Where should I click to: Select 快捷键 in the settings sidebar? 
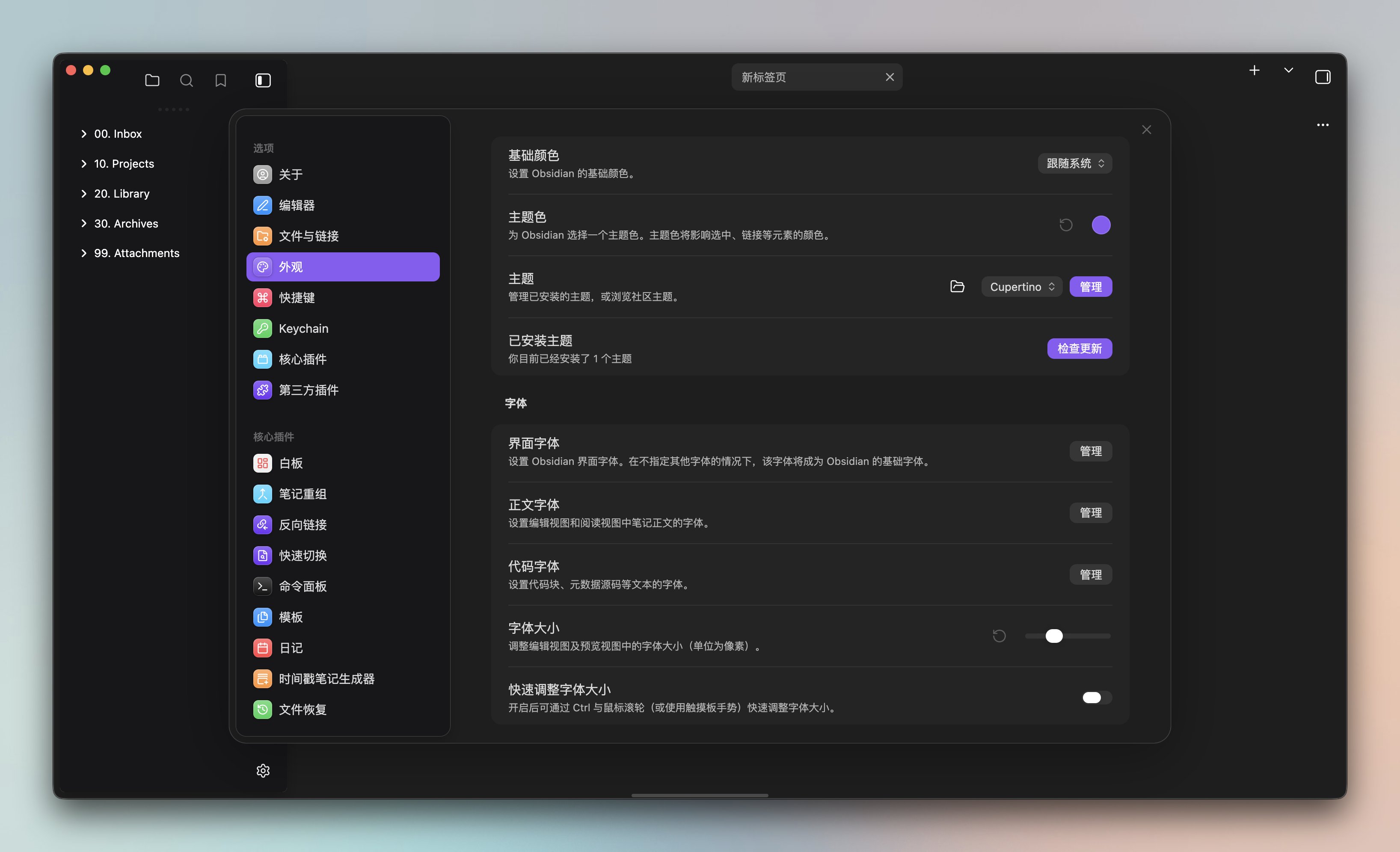[297, 298]
